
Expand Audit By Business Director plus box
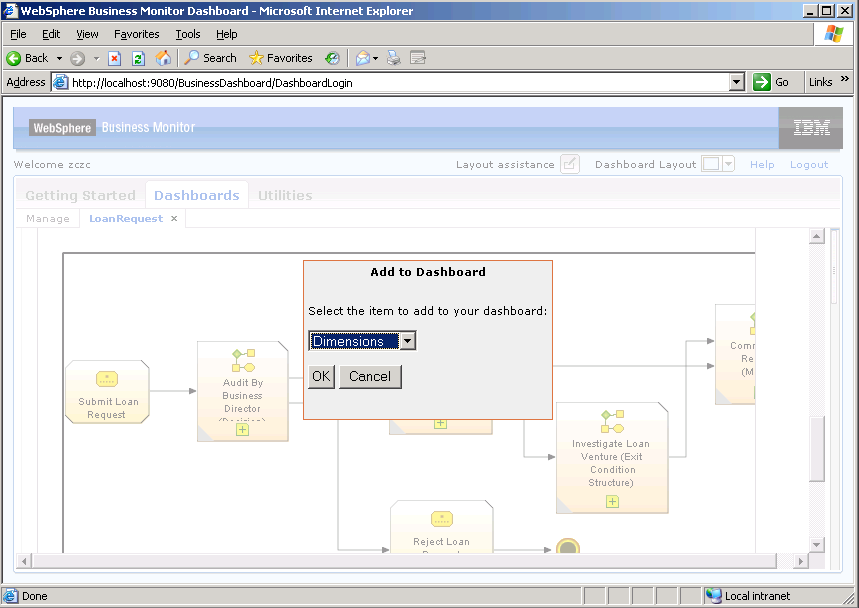242,430
